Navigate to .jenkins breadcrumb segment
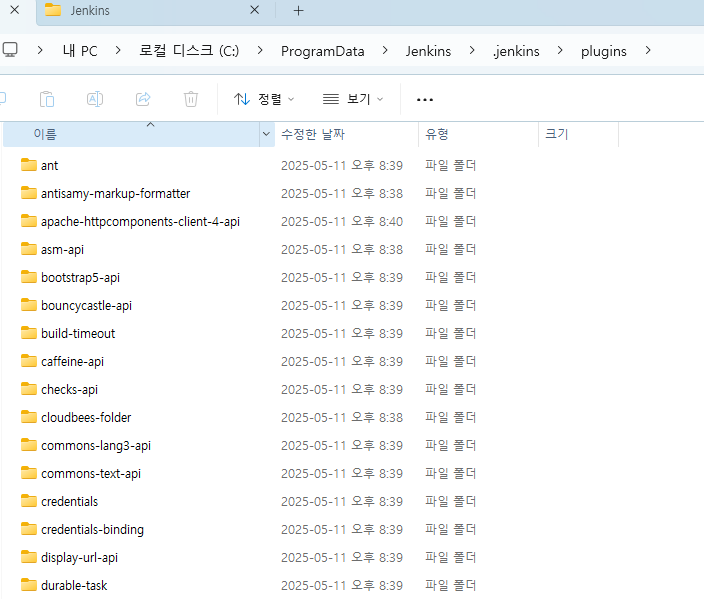The width and height of the screenshot is (704, 599). point(516,51)
